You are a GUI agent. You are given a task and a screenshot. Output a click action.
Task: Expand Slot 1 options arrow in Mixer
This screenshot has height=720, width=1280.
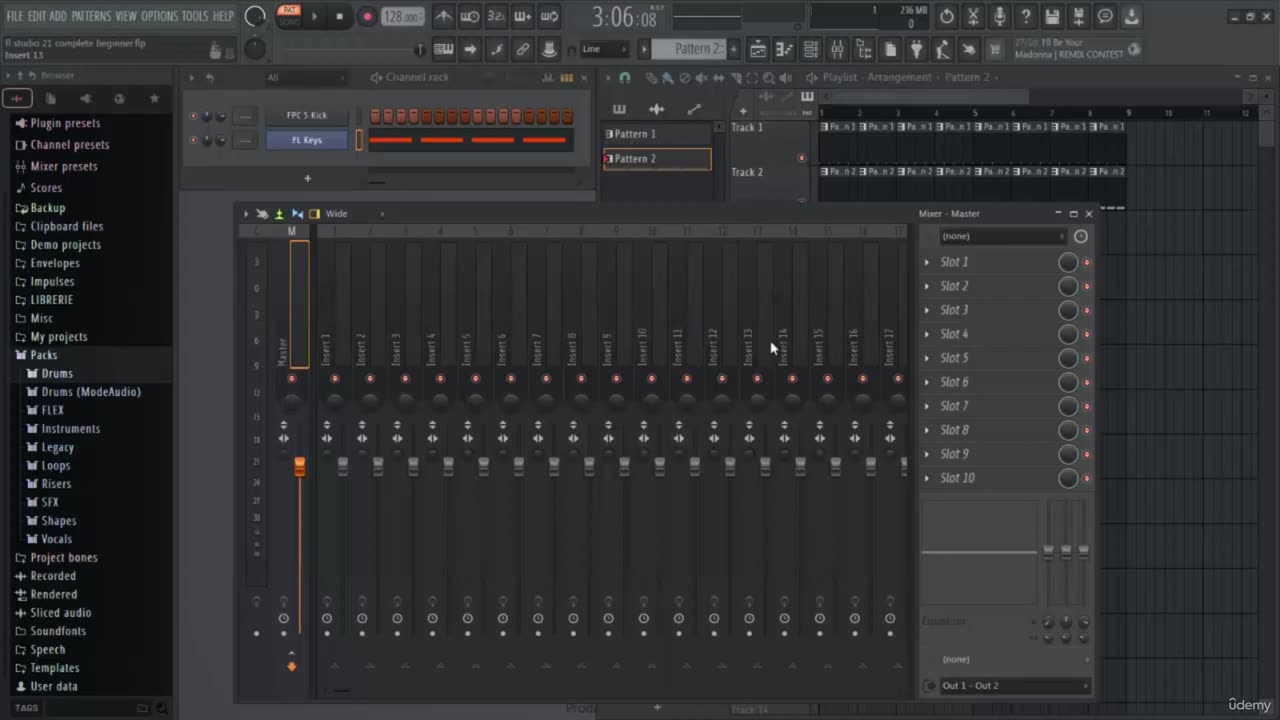(x=927, y=262)
